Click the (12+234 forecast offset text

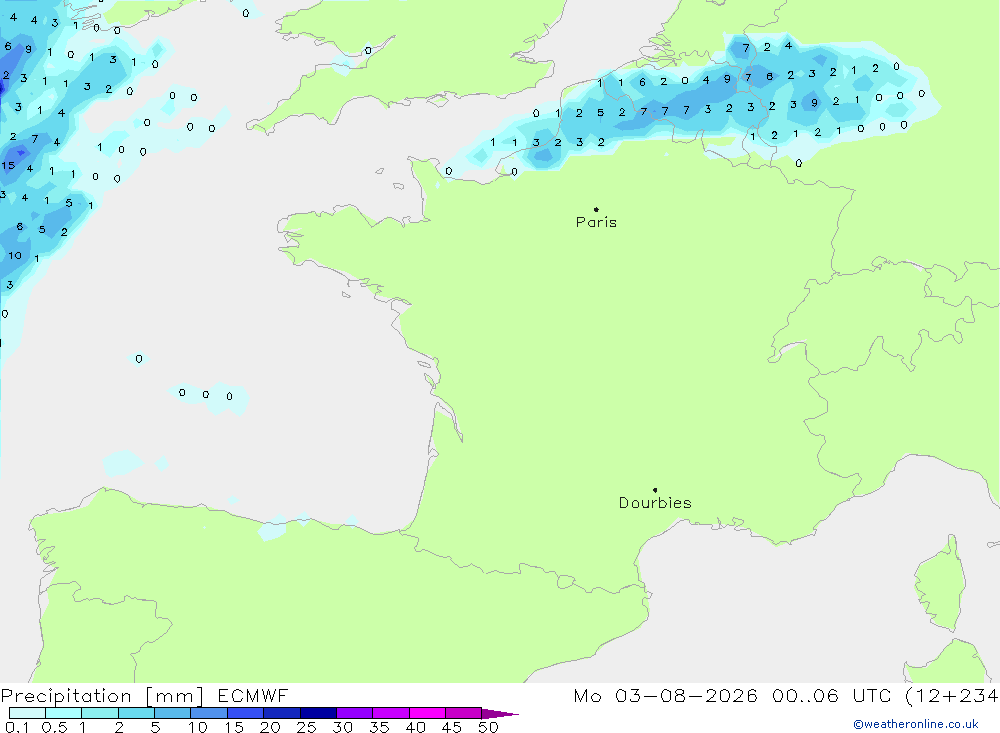pos(952,696)
